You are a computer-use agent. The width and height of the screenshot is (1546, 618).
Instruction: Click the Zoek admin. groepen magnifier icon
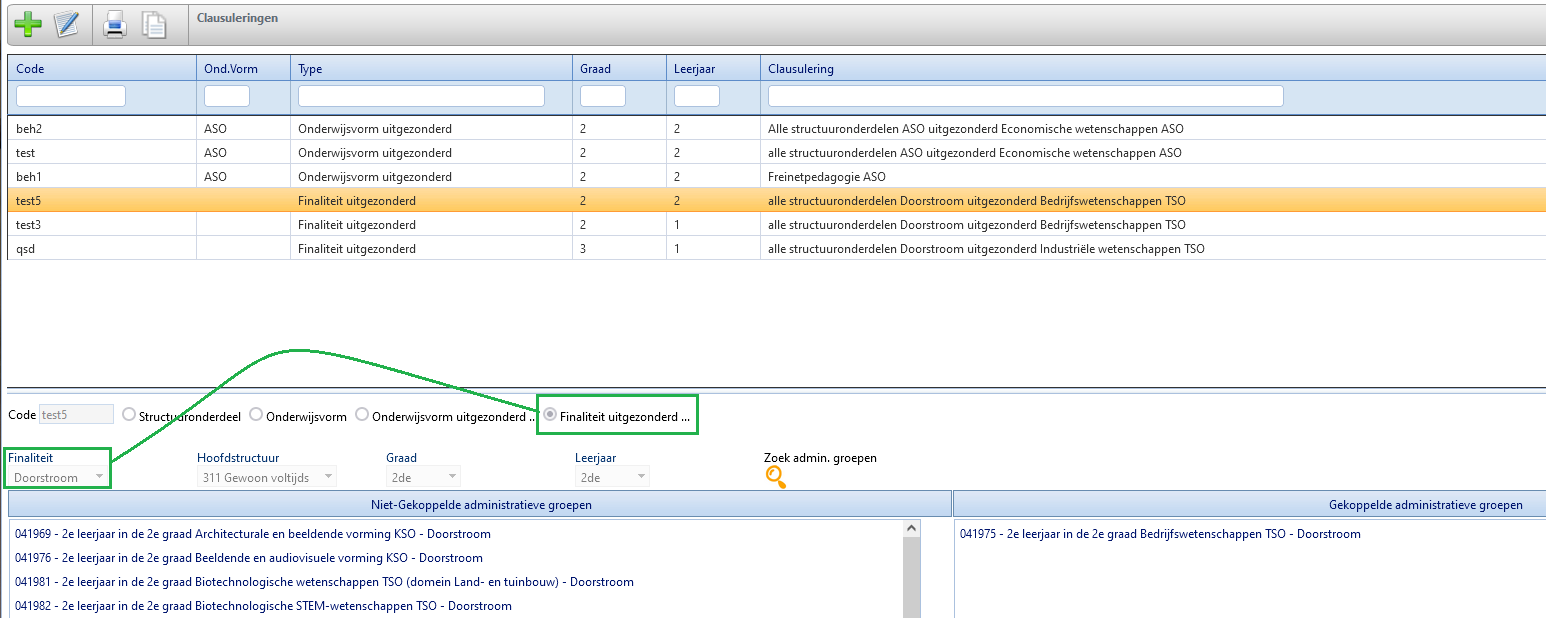point(776,477)
